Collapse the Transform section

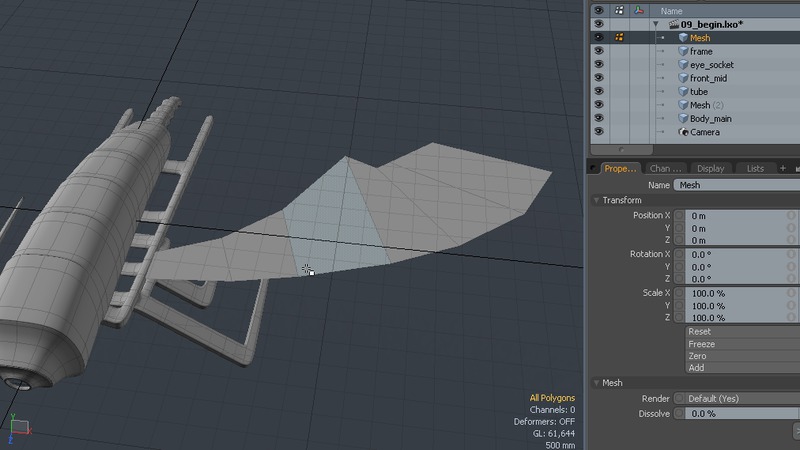pos(597,200)
